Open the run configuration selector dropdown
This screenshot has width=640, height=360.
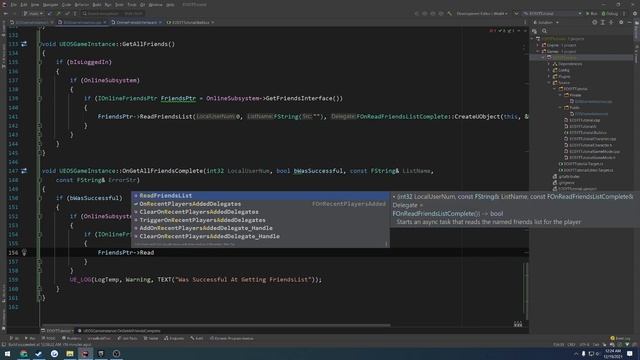coord(552,13)
